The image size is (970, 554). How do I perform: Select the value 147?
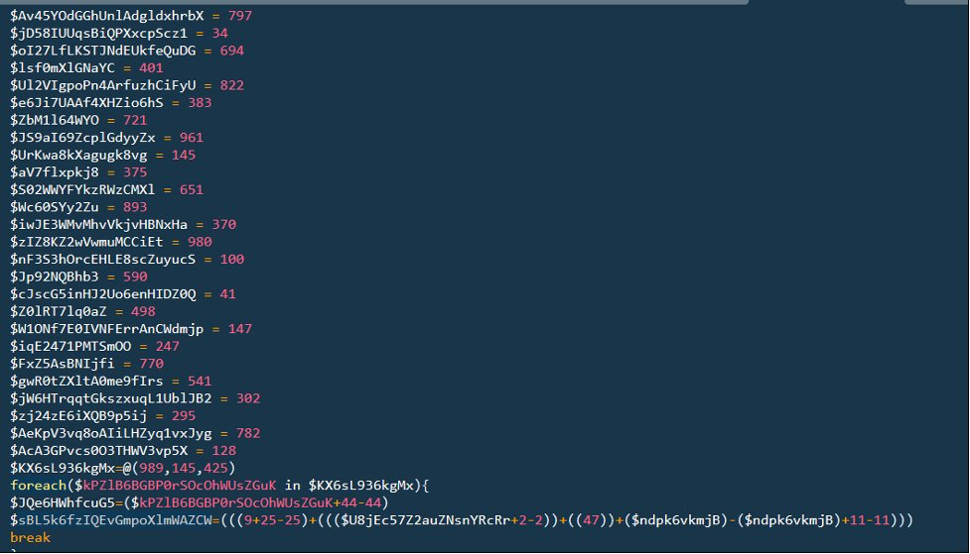pyautogui.click(x=240, y=328)
